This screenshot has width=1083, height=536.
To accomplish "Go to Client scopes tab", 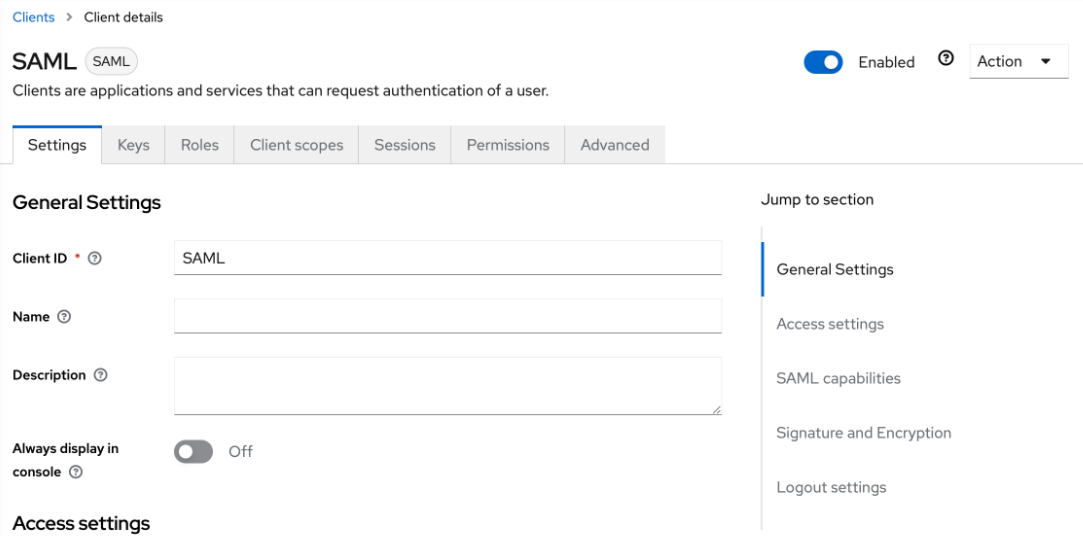I will 296,145.
